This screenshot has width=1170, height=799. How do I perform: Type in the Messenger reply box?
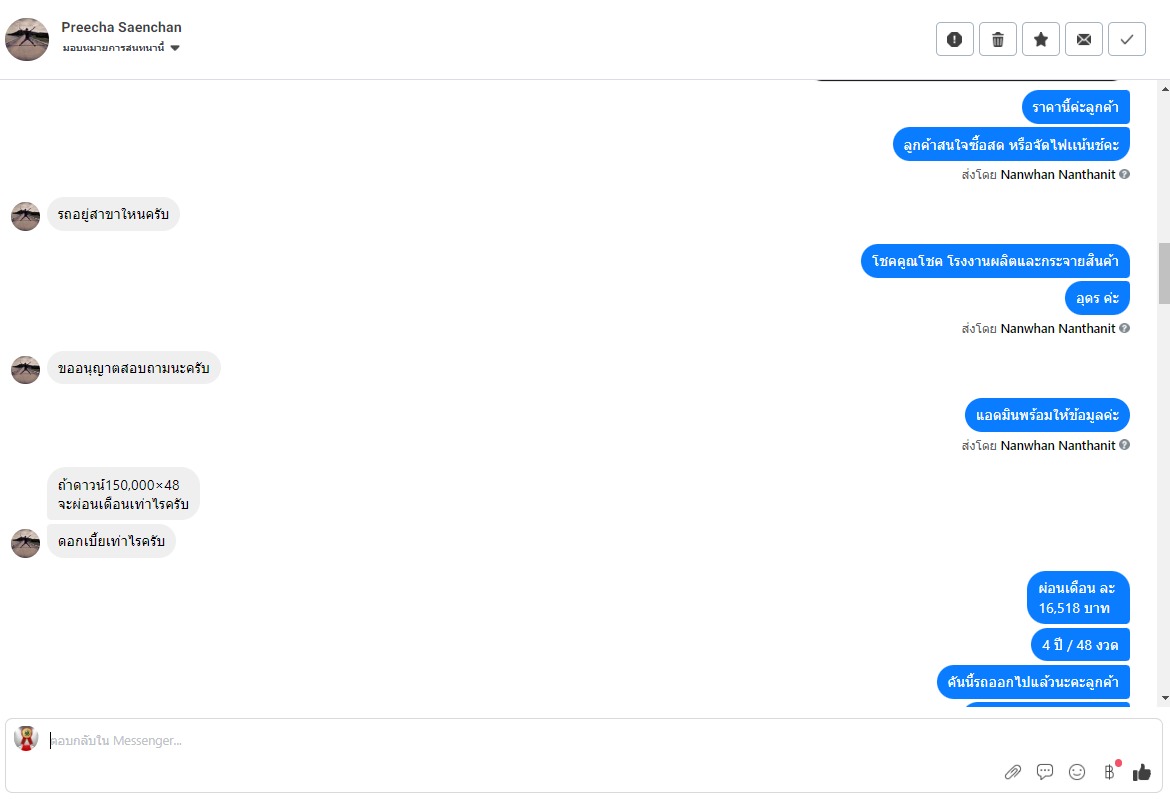coord(500,741)
